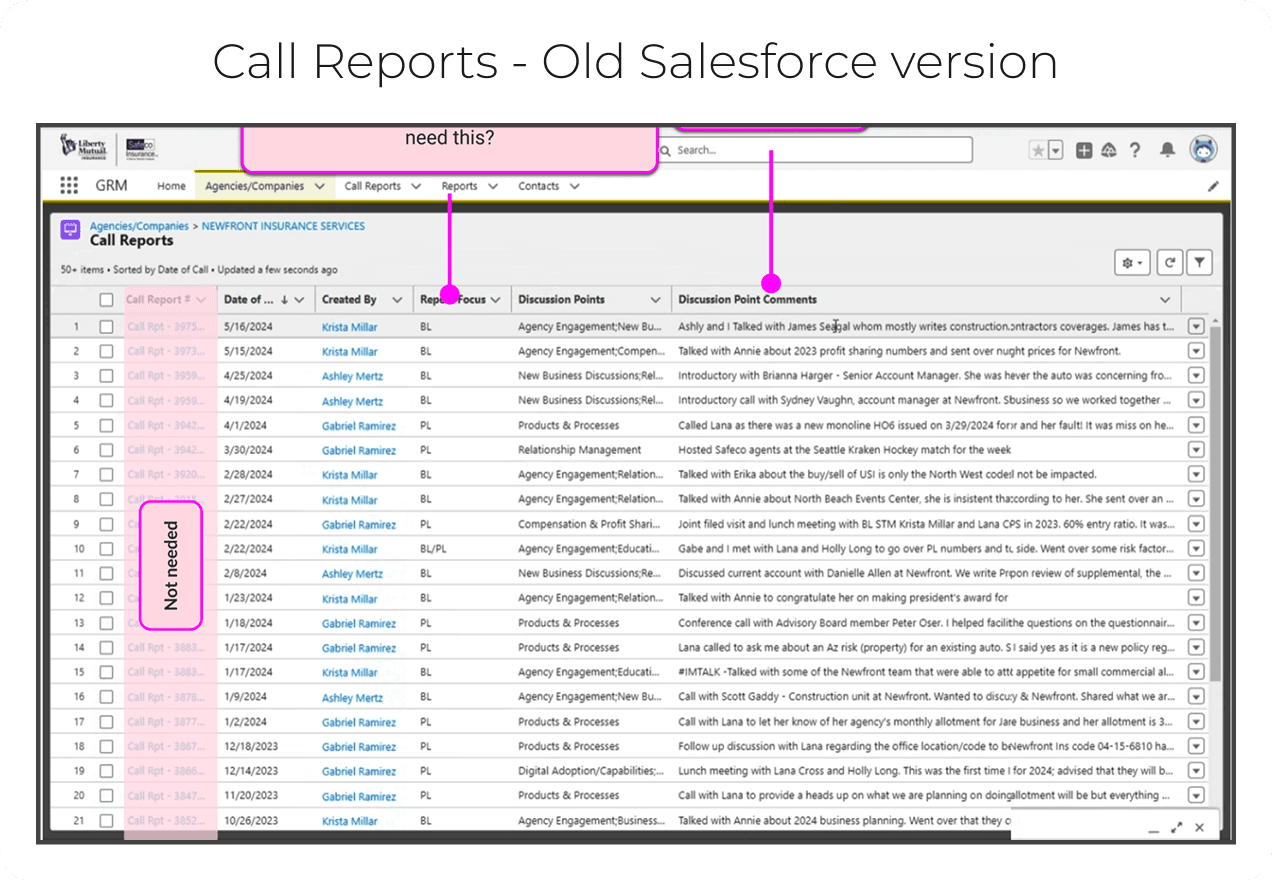Refresh the Call Reports list
The width and height of the screenshot is (1272, 881).
pyautogui.click(x=1169, y=263)
